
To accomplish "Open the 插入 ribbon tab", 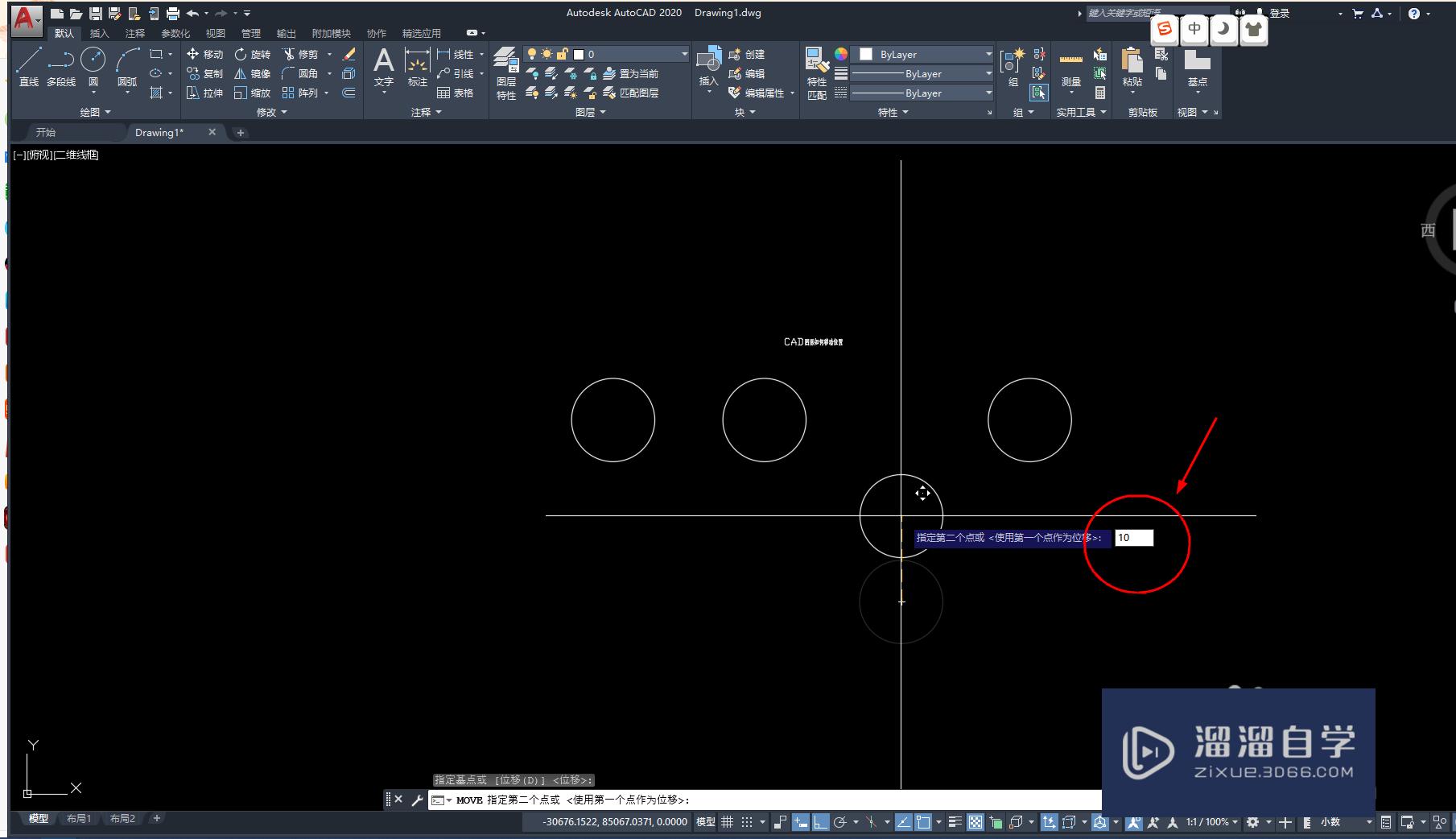I will (99, 33).
